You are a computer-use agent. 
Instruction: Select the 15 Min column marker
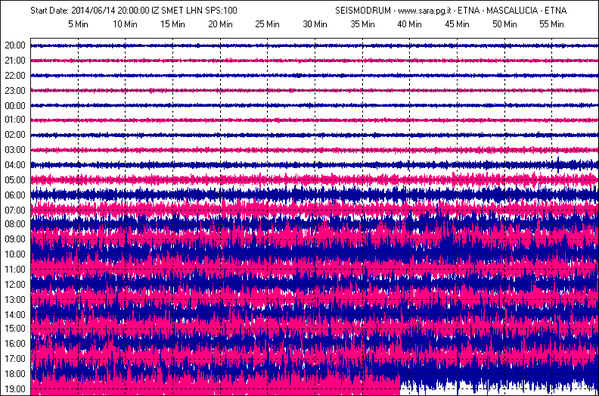173,24
